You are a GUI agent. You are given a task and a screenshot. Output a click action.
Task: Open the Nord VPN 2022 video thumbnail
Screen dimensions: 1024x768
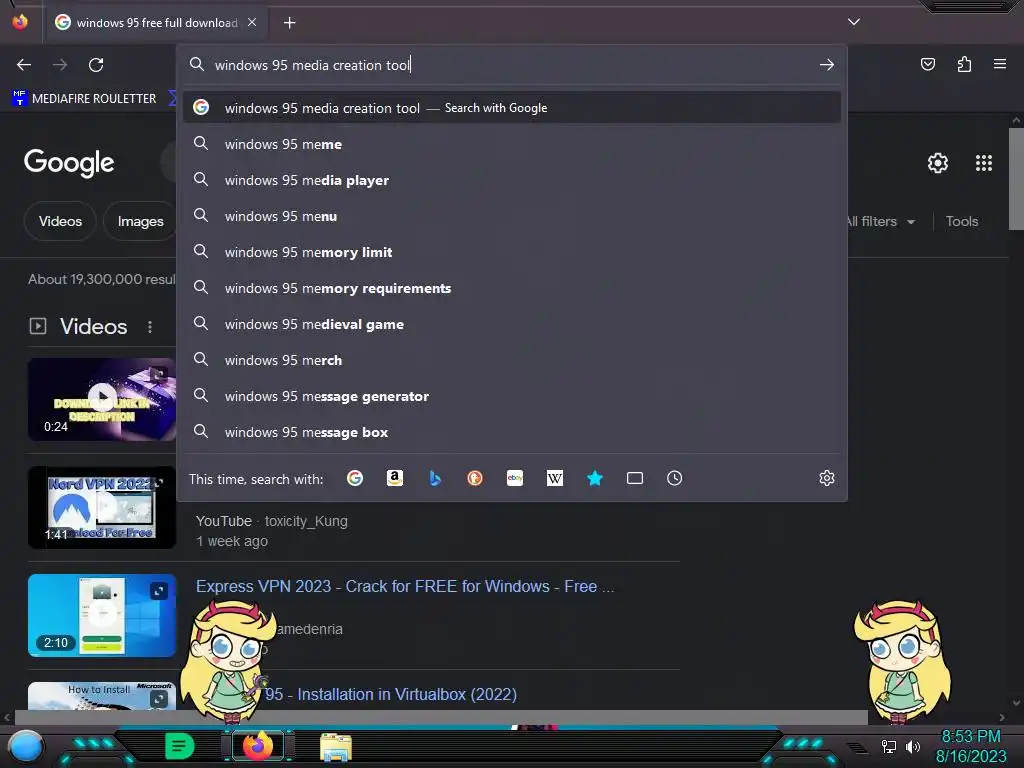102,507
